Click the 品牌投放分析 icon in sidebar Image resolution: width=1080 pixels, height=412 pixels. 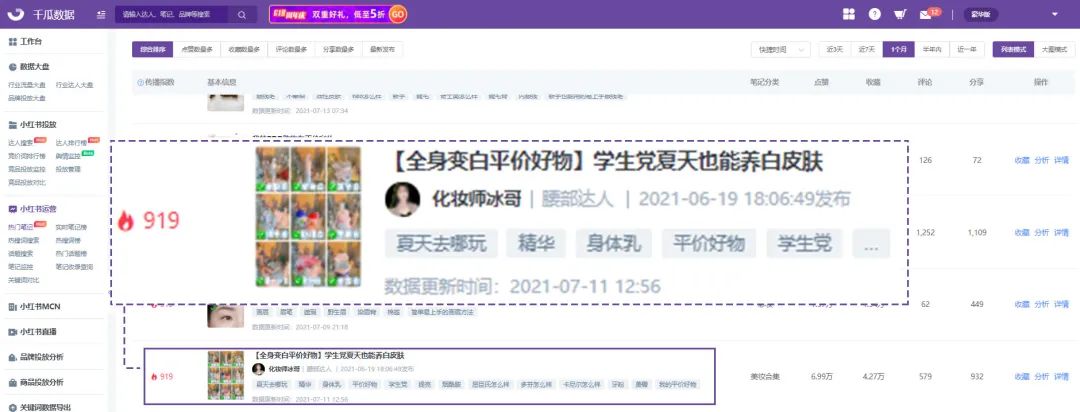[12, 357]
